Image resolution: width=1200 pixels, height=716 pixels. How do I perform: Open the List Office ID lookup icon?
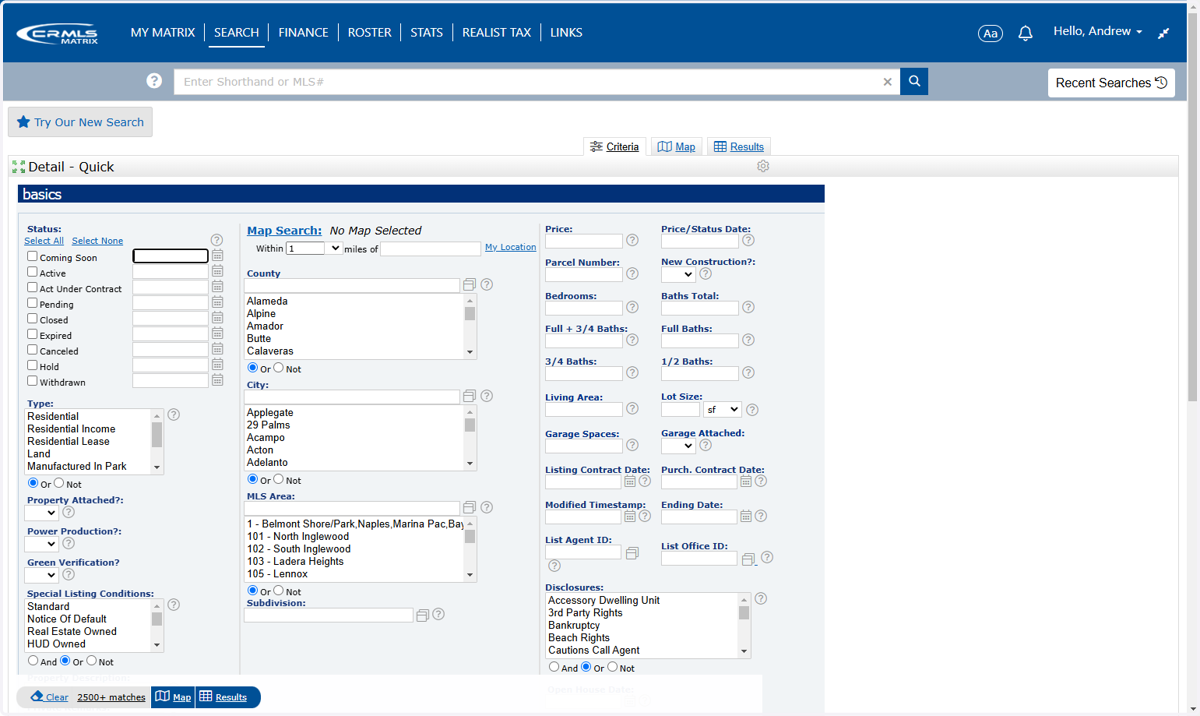[748, 559]
